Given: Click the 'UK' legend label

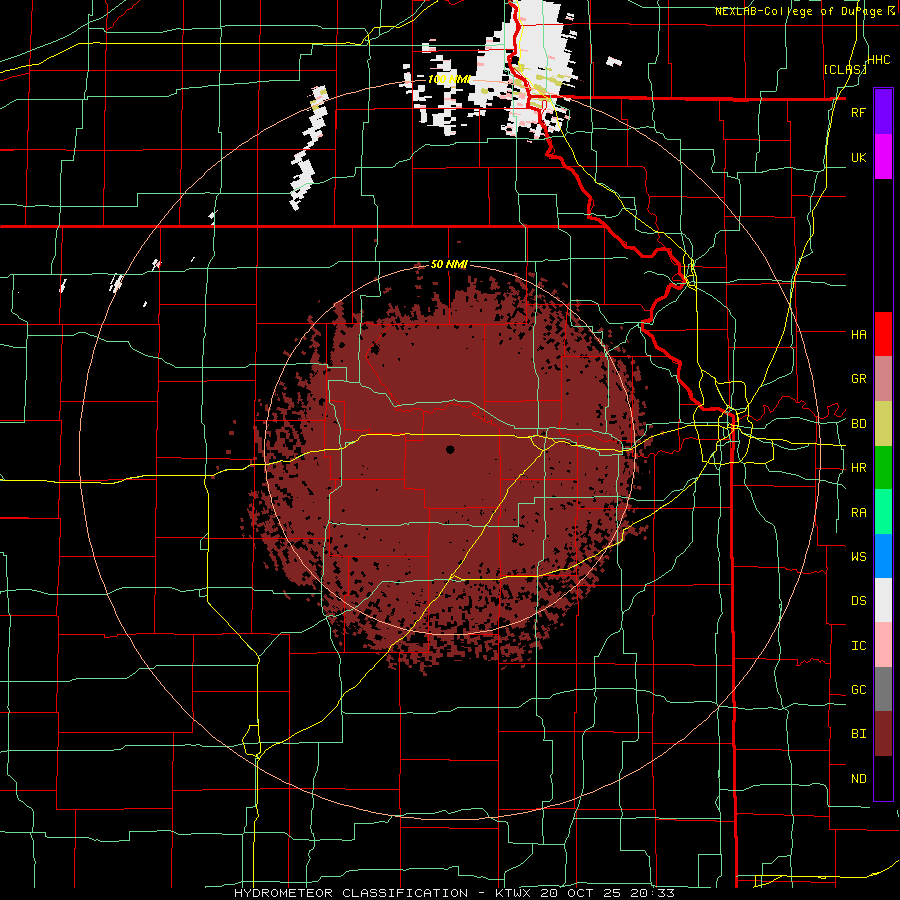Looking at the screenshot, I should (858, 157).
